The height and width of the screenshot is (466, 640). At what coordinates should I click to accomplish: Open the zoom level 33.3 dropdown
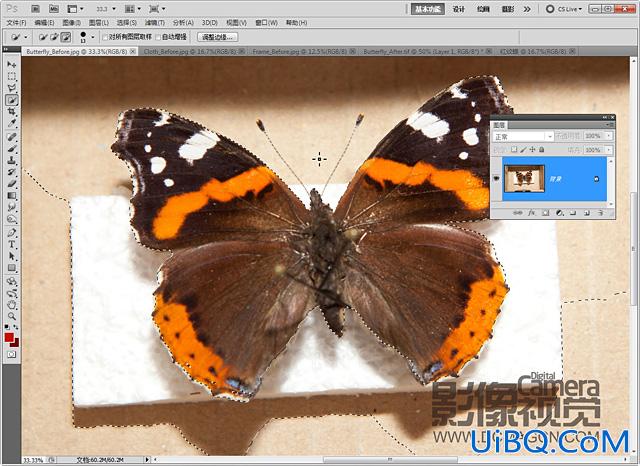pyautogui.click(x=114, y=9)
